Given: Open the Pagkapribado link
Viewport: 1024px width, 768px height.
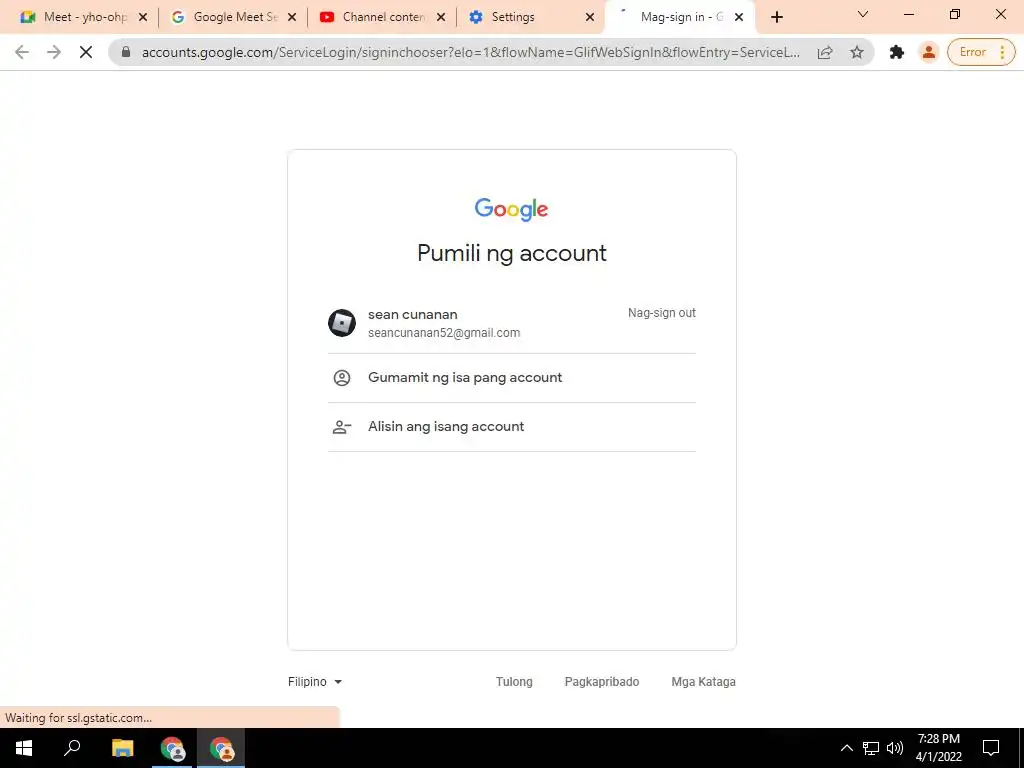Looking at the screenshot, I should coord(601,682).
